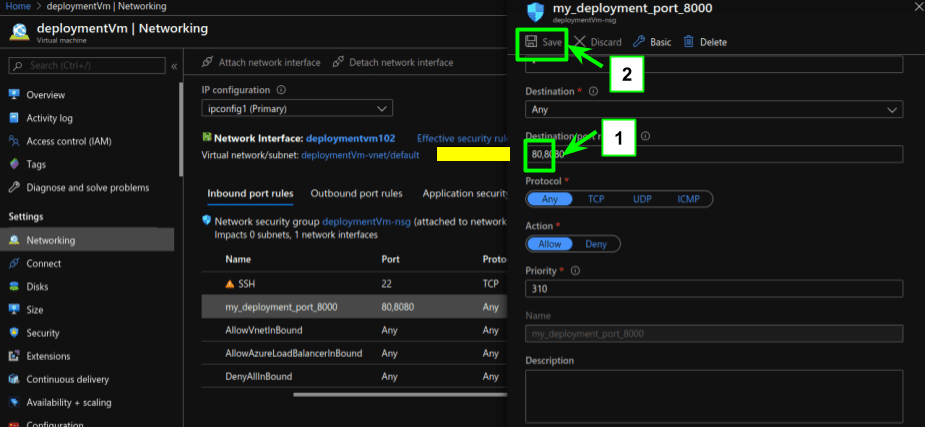Image resolution: width=925 pixels, height=427 pixels.
Task: Click the Access control (IAM) icon
Action: click(15, 141)
